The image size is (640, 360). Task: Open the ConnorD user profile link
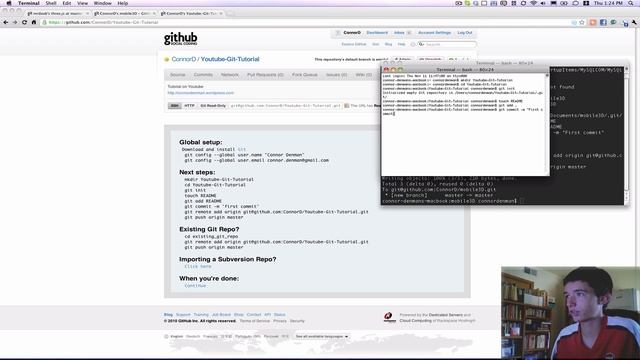point(184,59)
